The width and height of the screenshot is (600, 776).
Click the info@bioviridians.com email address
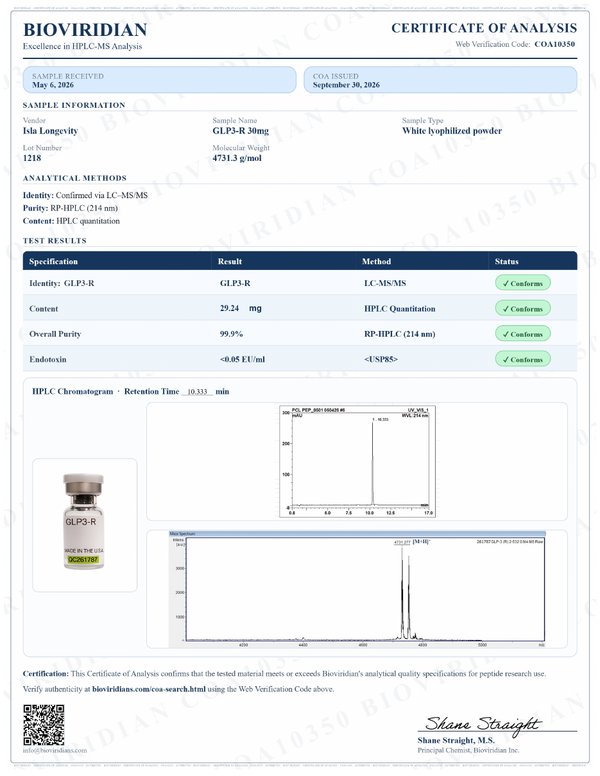54,750
